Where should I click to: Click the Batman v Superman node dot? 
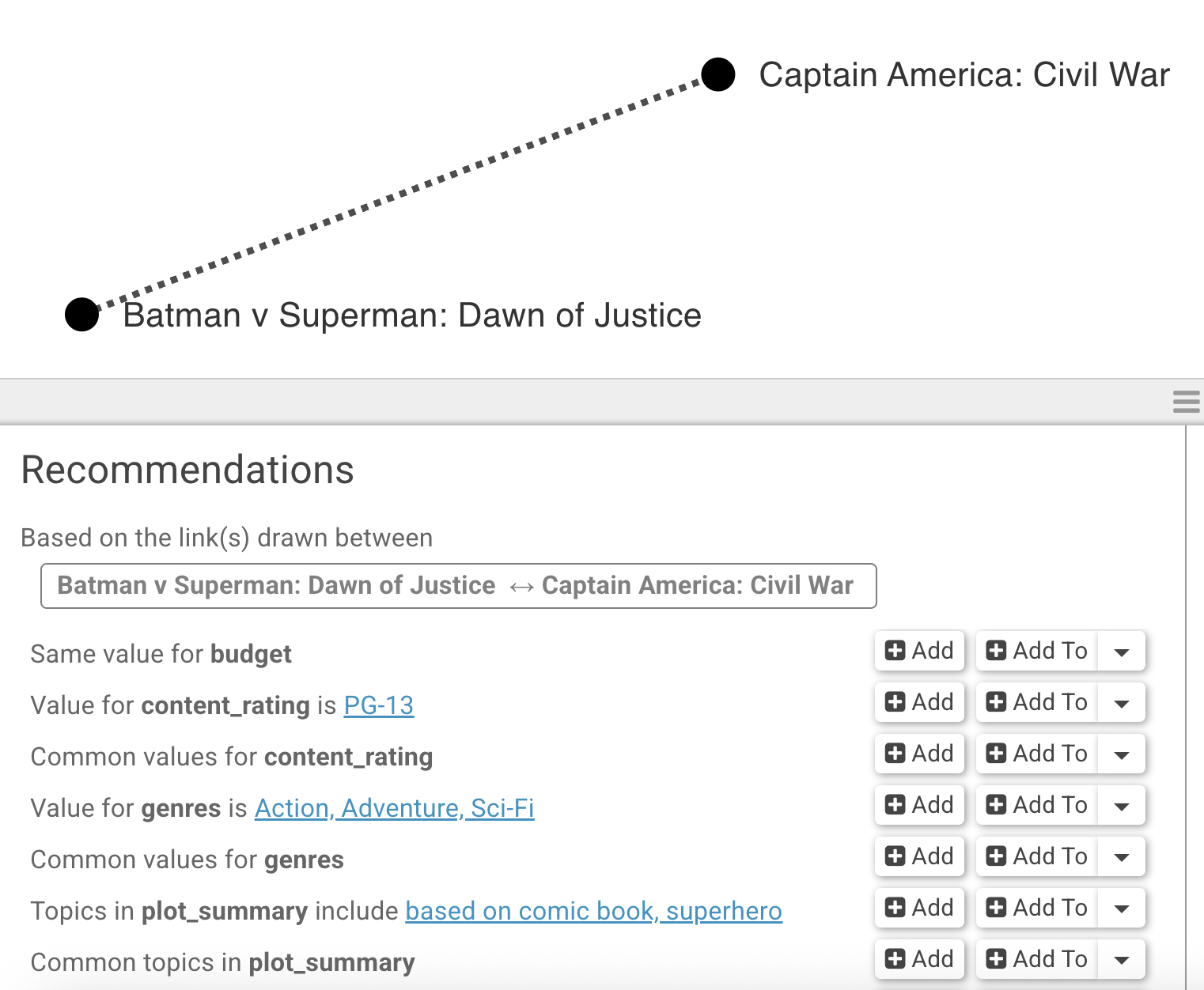tap(81, 315)
